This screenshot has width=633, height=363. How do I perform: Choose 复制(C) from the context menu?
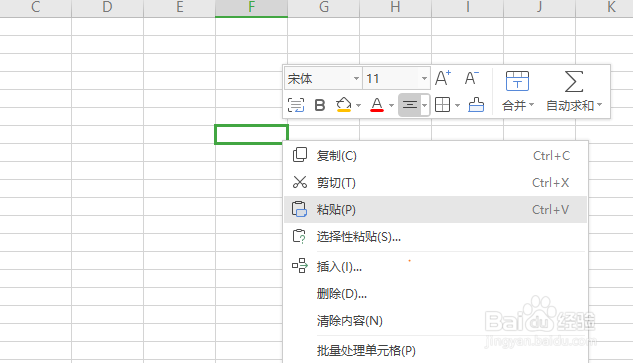pyautogui.click(x=435, y=155)
